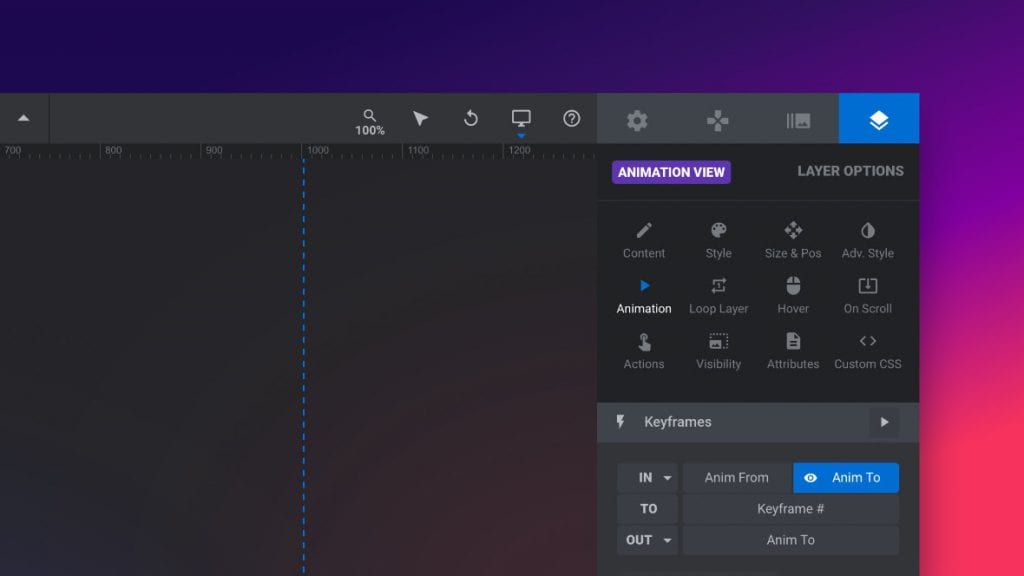The image size is (1024, 576).
Task: Open the Custom CSS code section
Action: (x=868, y=351)
